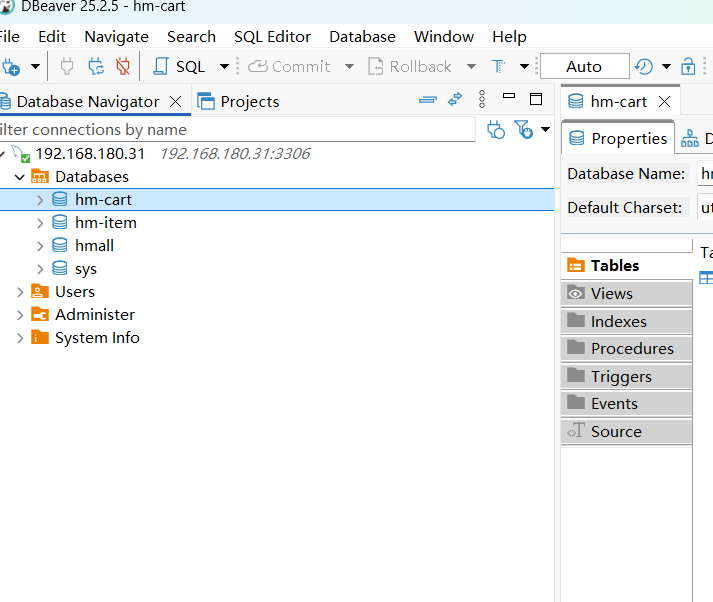The image size is (713, 602).
Task: Open the Database menu
Action: click(x=362, y=37)
